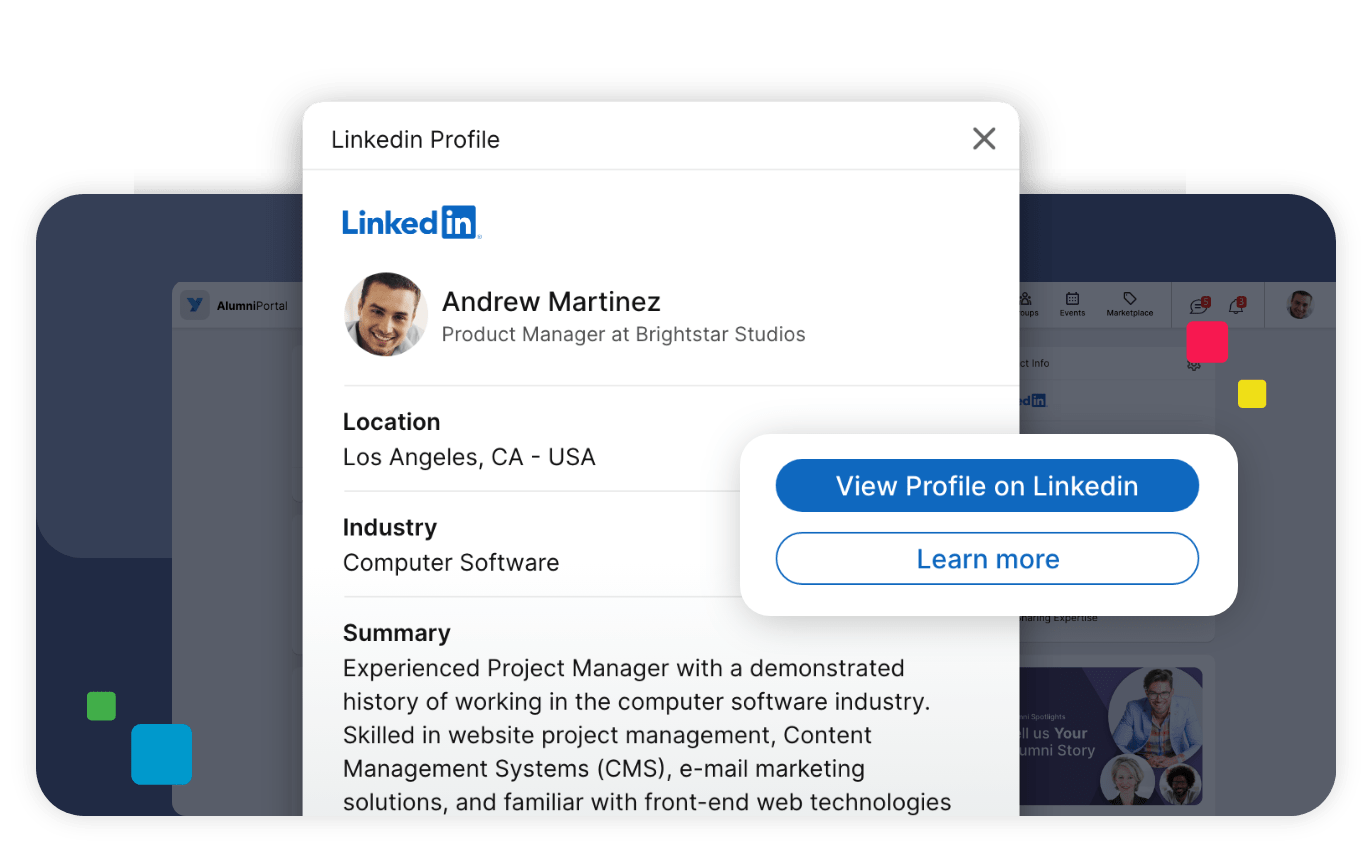
Task: Open the Tell us Your Alumni Story banner
Action: (x=1108, y=736)
